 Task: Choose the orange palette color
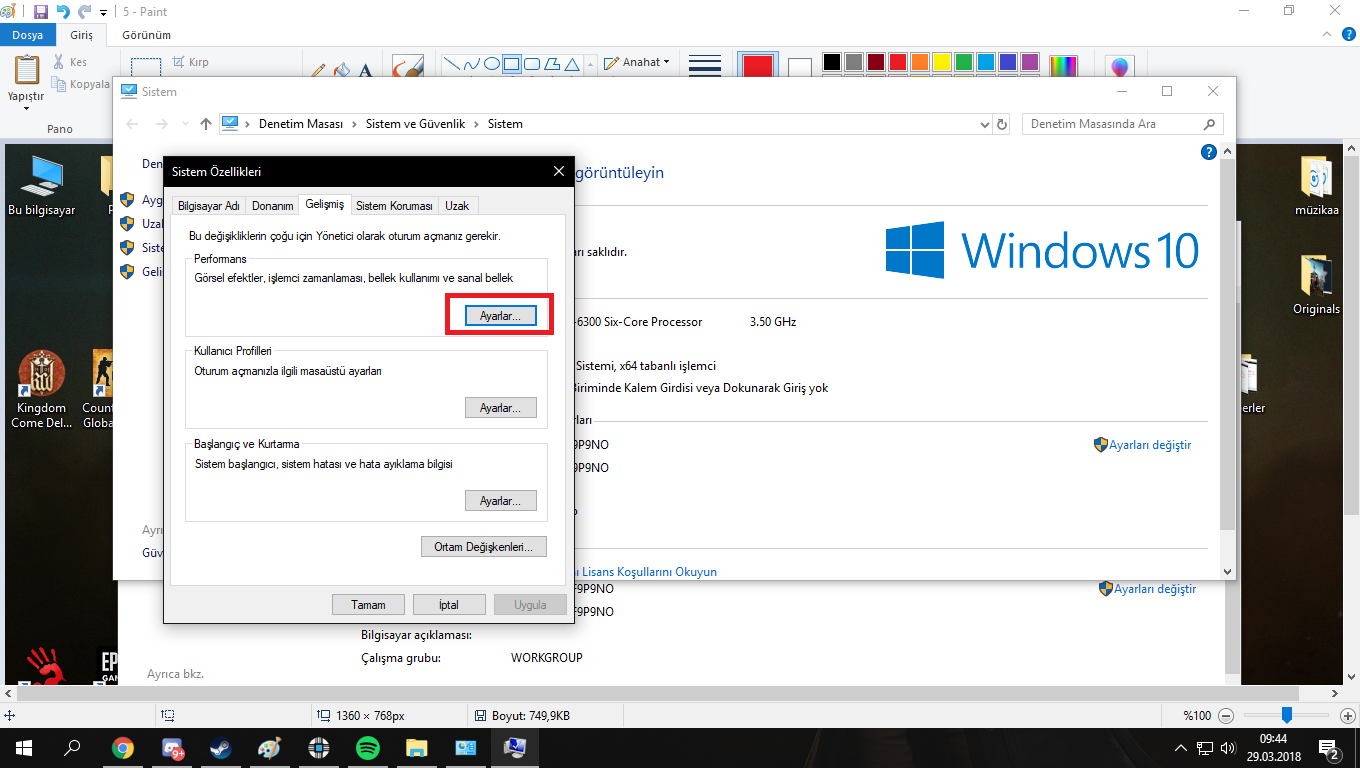click(919, 62)
